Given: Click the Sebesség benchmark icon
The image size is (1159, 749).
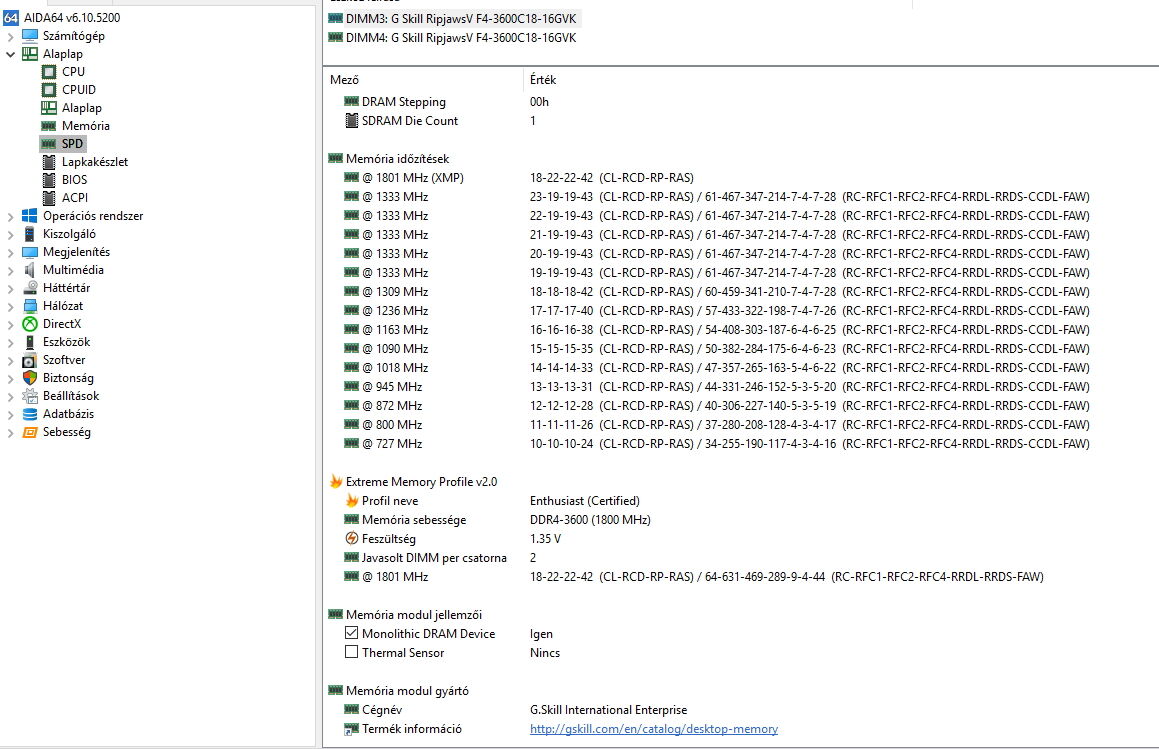Looking at the screenshot, I should 30,432.
